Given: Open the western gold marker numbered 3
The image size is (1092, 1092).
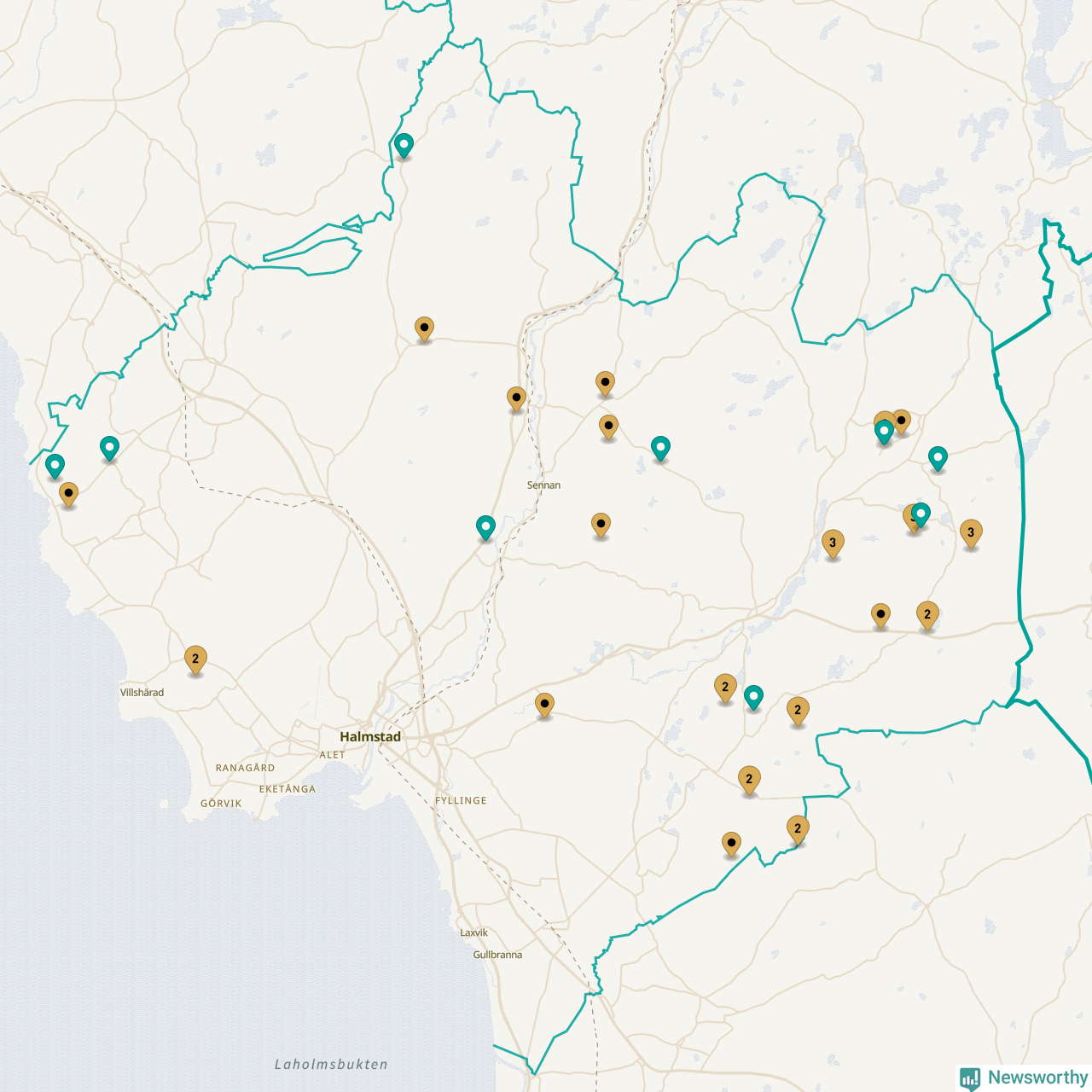Looking at the screenshot, I should [x=833, y=543].
